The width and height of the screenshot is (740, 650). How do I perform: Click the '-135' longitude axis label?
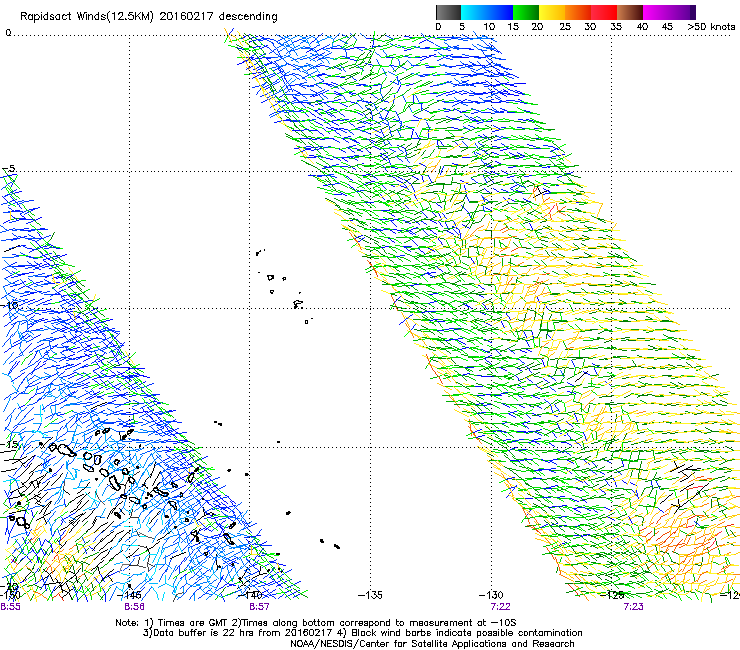[x=370, y=595]
